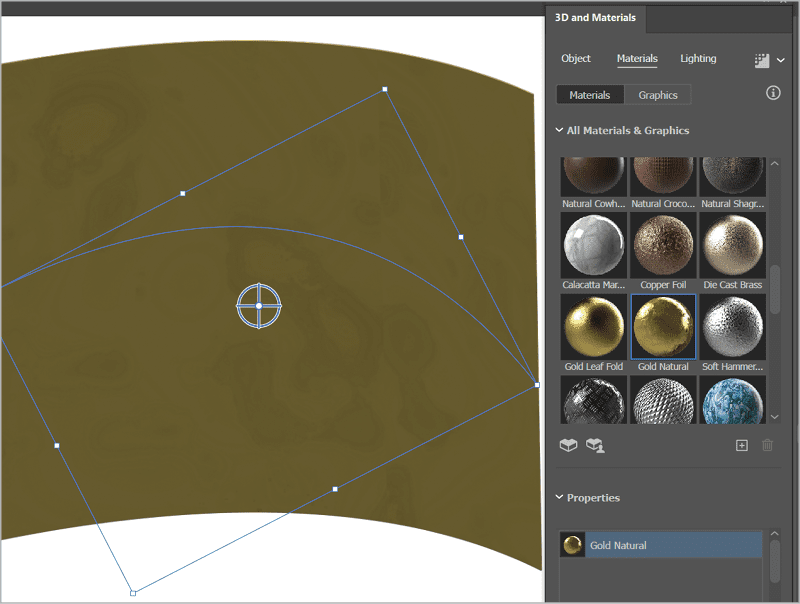
Task: Click the info icon in Materials panel
Action: tap(773, 93)
